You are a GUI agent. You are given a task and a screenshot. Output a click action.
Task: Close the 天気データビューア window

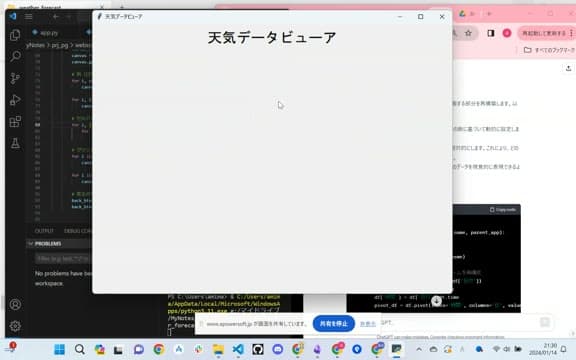tap(442, 17)
